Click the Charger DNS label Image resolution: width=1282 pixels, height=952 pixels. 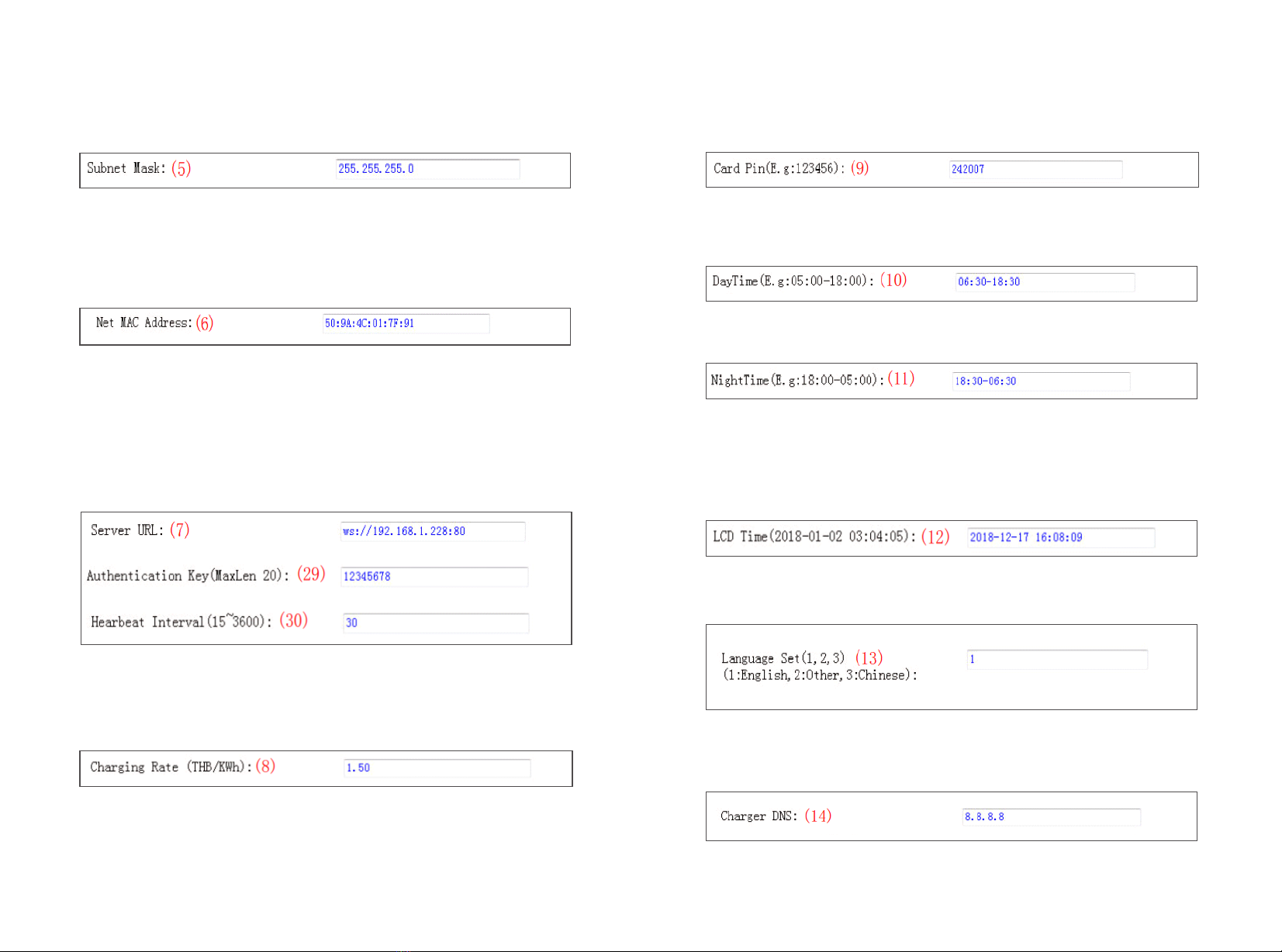click(758, 816)
